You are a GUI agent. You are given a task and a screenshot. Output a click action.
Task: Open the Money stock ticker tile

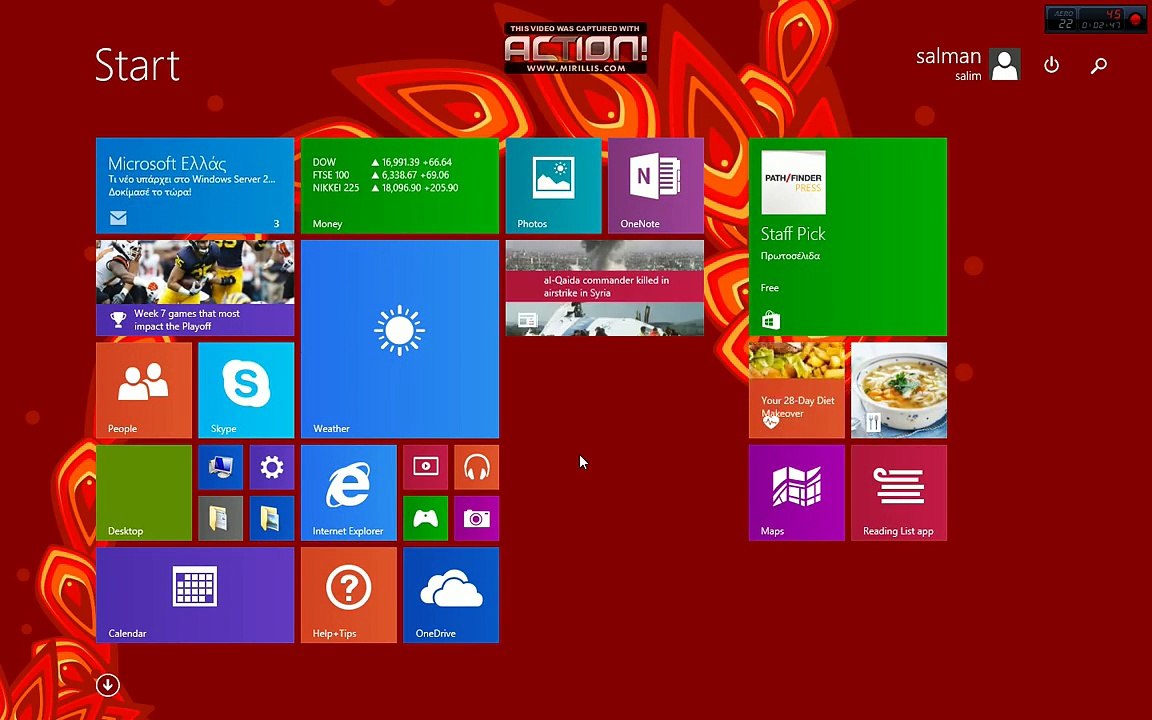400,186
